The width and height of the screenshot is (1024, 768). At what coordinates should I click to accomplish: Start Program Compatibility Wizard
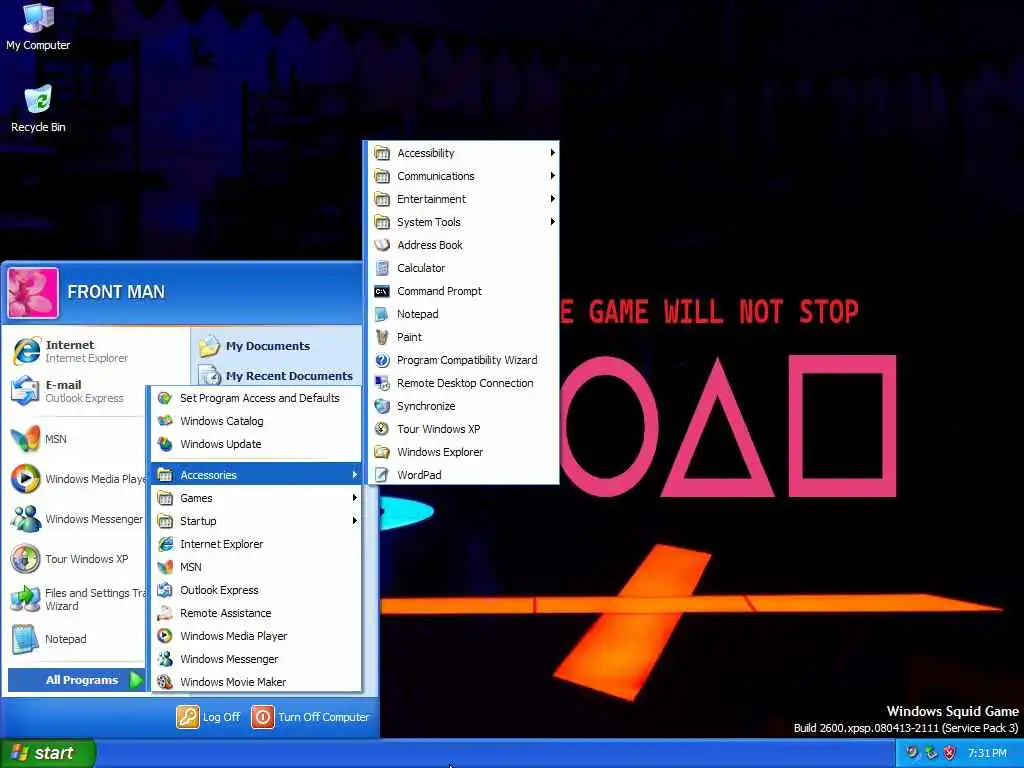tap(464, 360)
